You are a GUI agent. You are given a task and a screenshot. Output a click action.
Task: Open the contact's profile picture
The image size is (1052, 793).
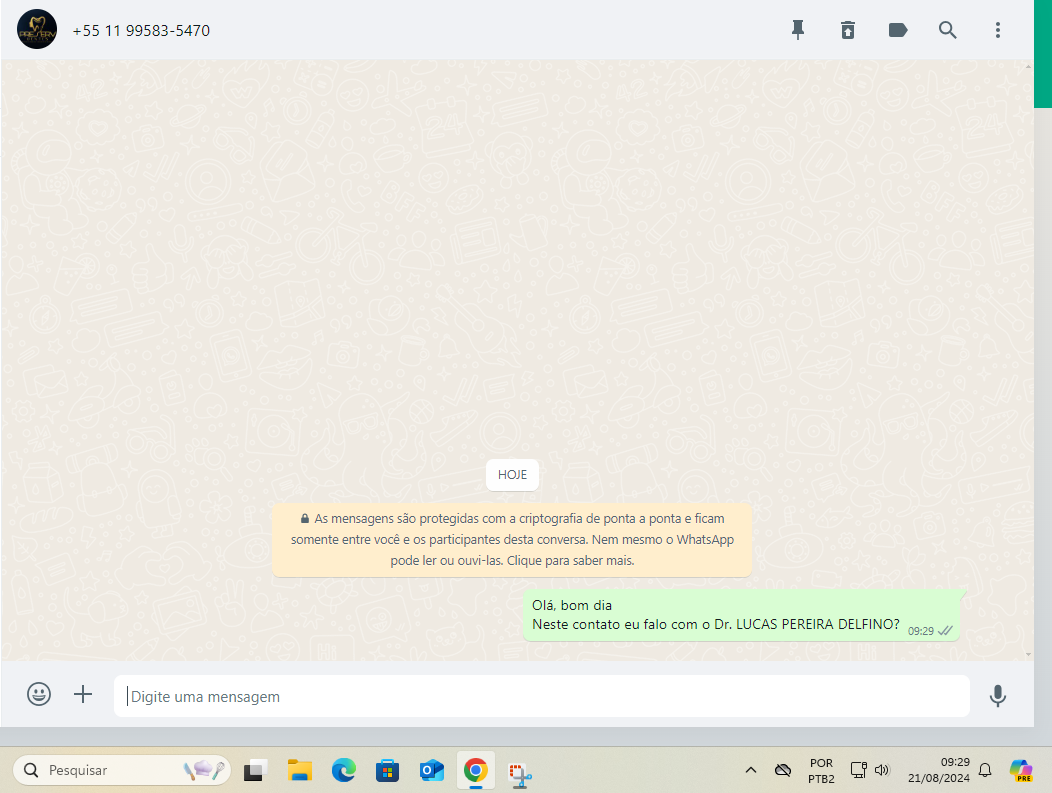pyautogui.click(x=37, y=30)
